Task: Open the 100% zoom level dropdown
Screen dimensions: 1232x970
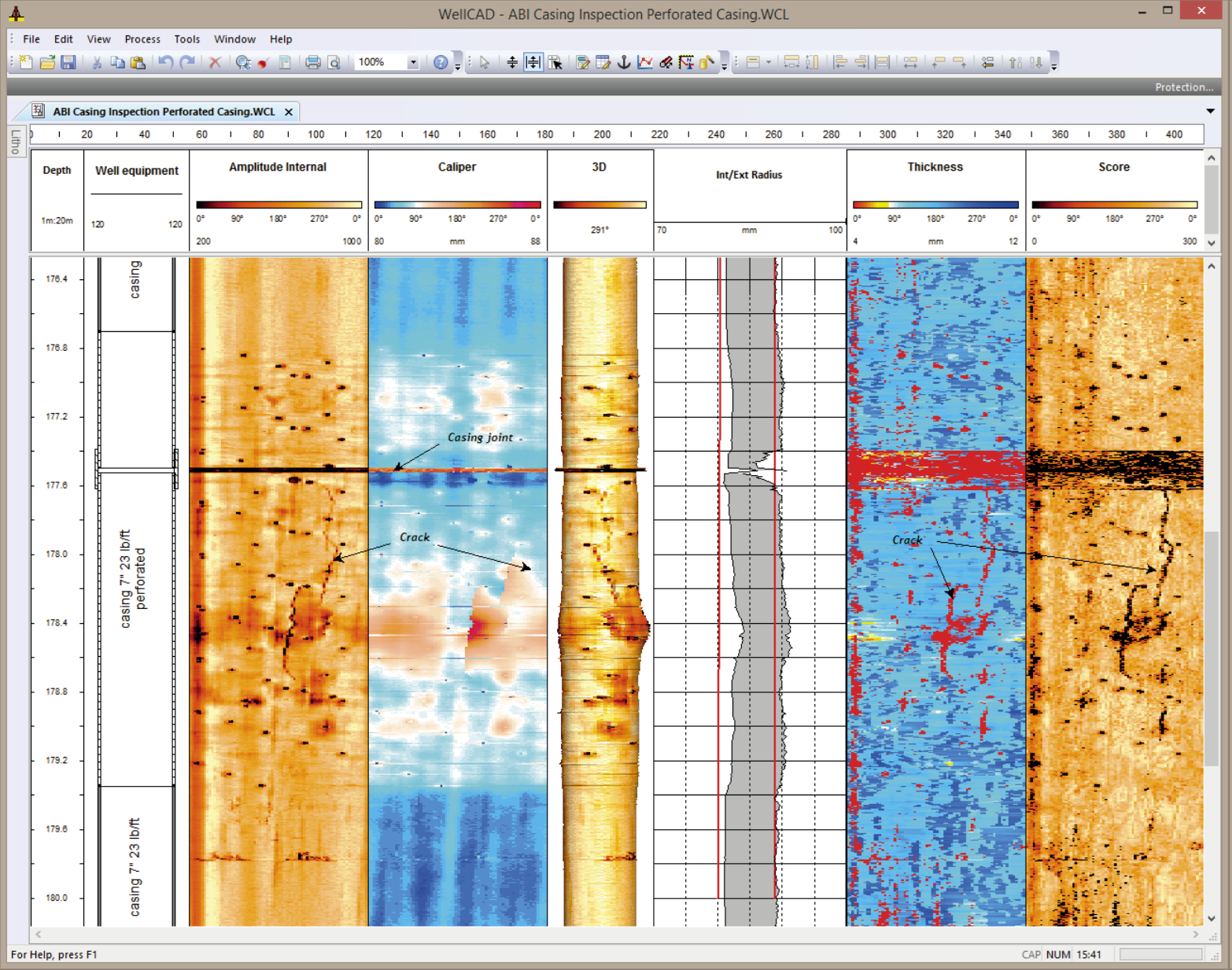Action: (412, 62)
